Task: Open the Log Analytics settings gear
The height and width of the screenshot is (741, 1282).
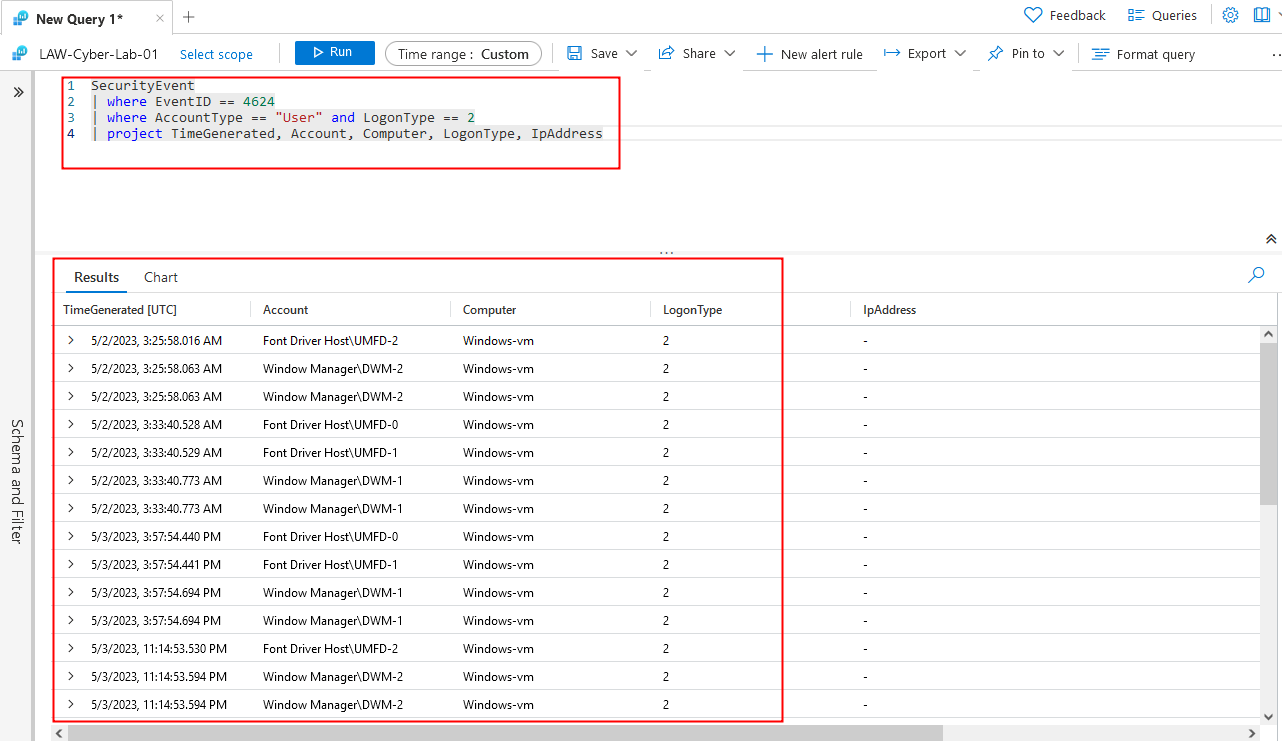Action: (x=1230, y=15)
